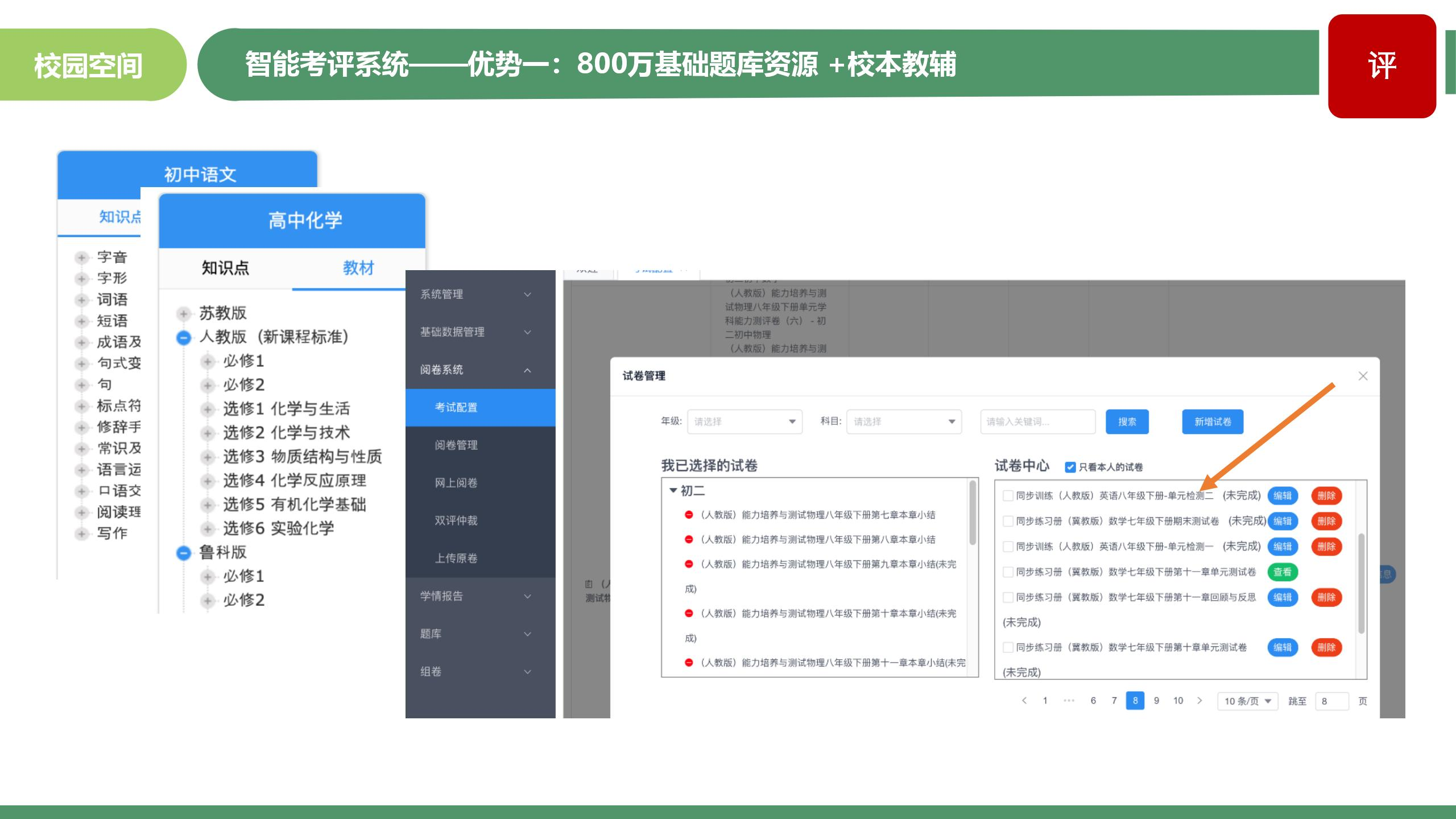The width and height of the screenshot is (1456, 819).
Task: Expand 选修4 化学反应原理 plus icon
Action: (x=208, y=481)
